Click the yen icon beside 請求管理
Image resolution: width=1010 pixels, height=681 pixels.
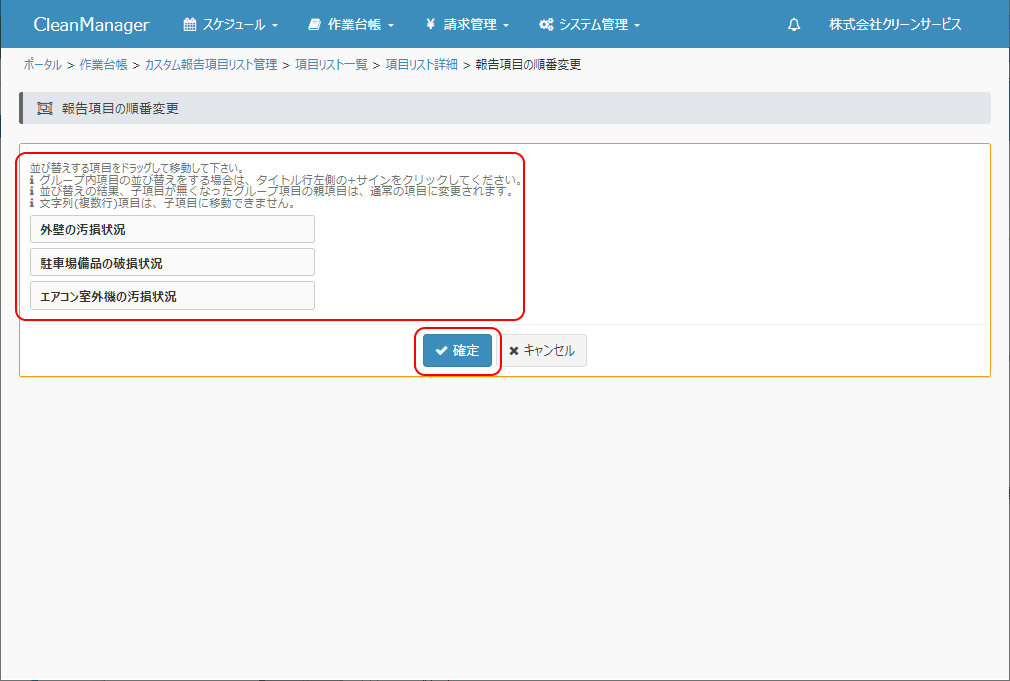pos(430,24)
